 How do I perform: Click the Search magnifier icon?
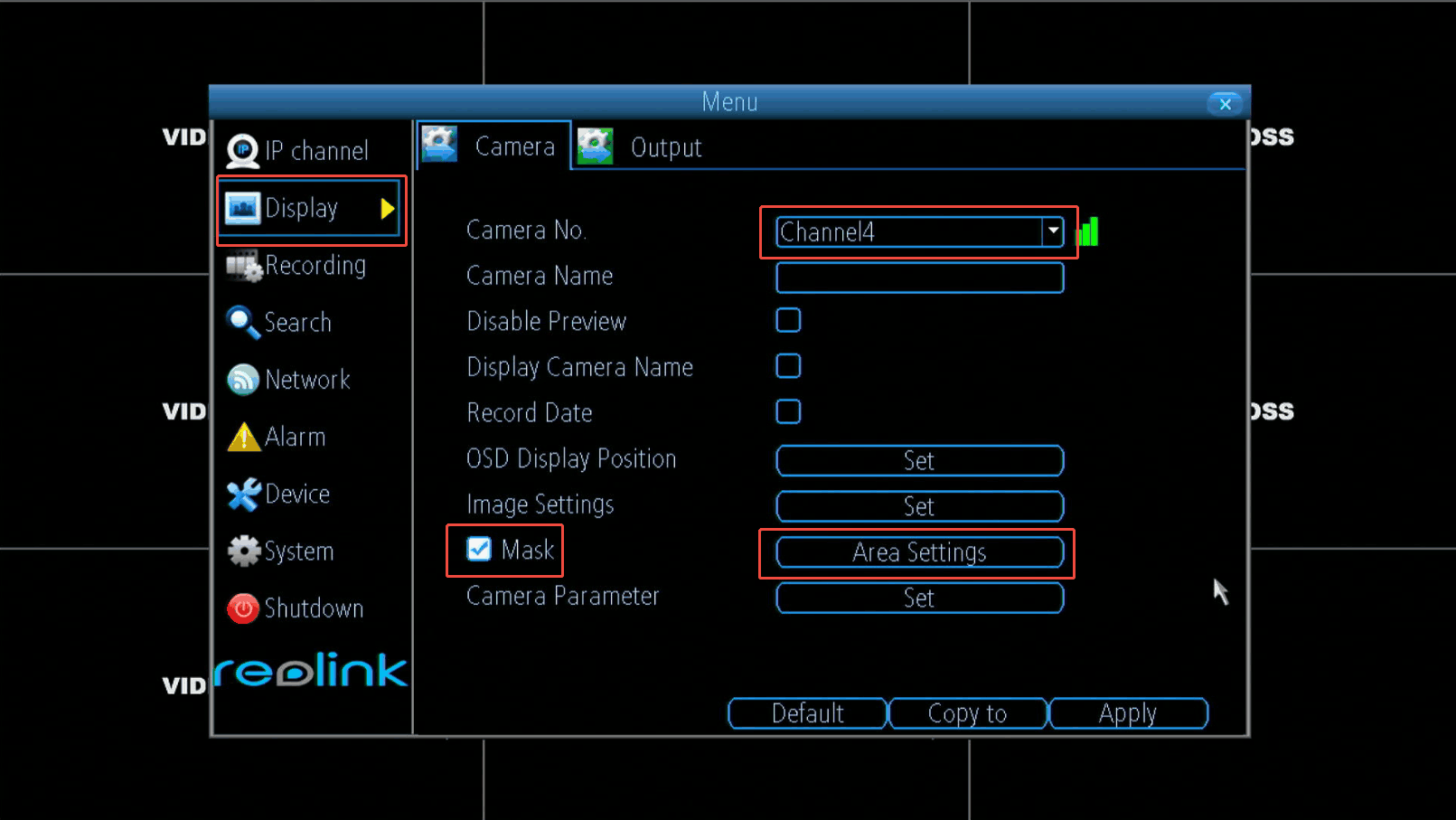(x=242, y=323)
